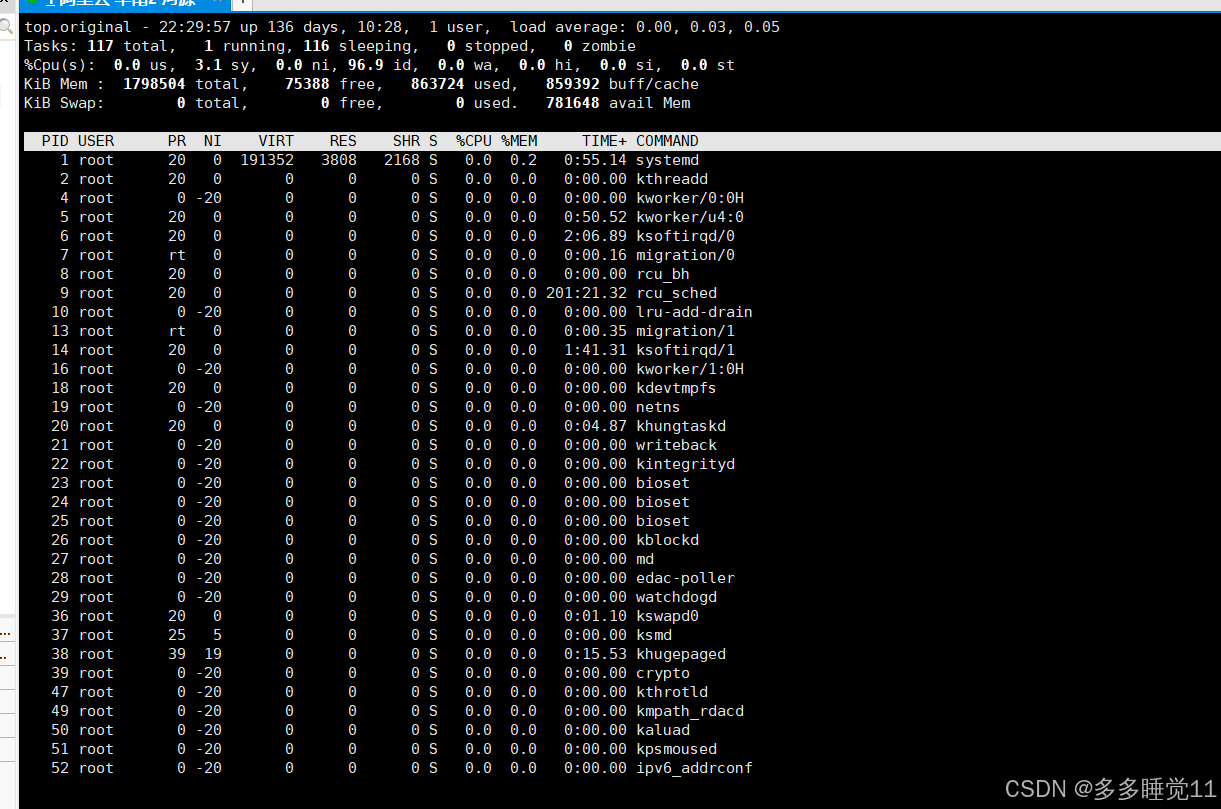Image resolution: width=1221 pixels, height=809 pixels.
Task: Click the migration/0 process name
Action: click(685, 255)
